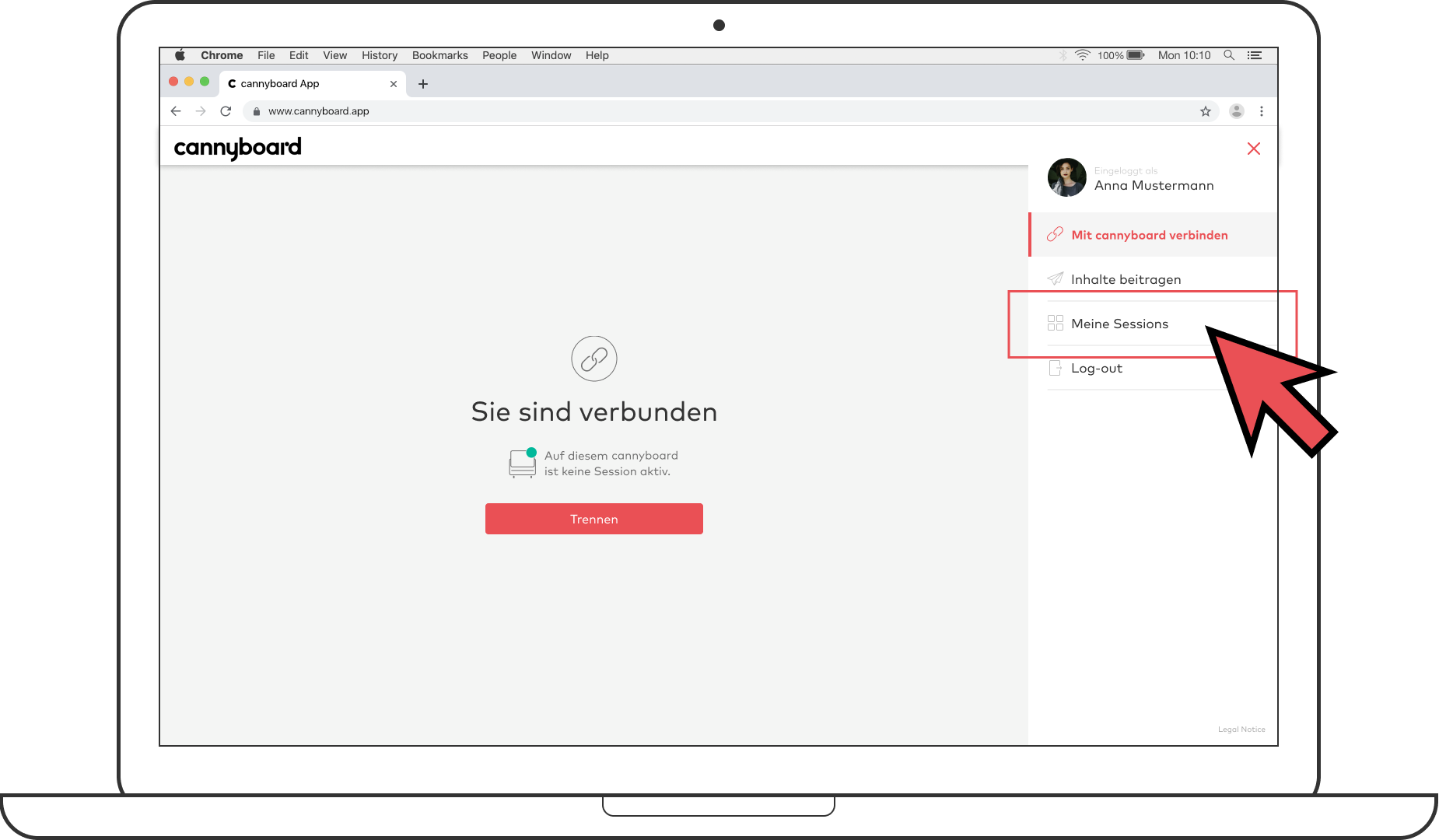Click the circled chain link icon

[x=594, y=359]
